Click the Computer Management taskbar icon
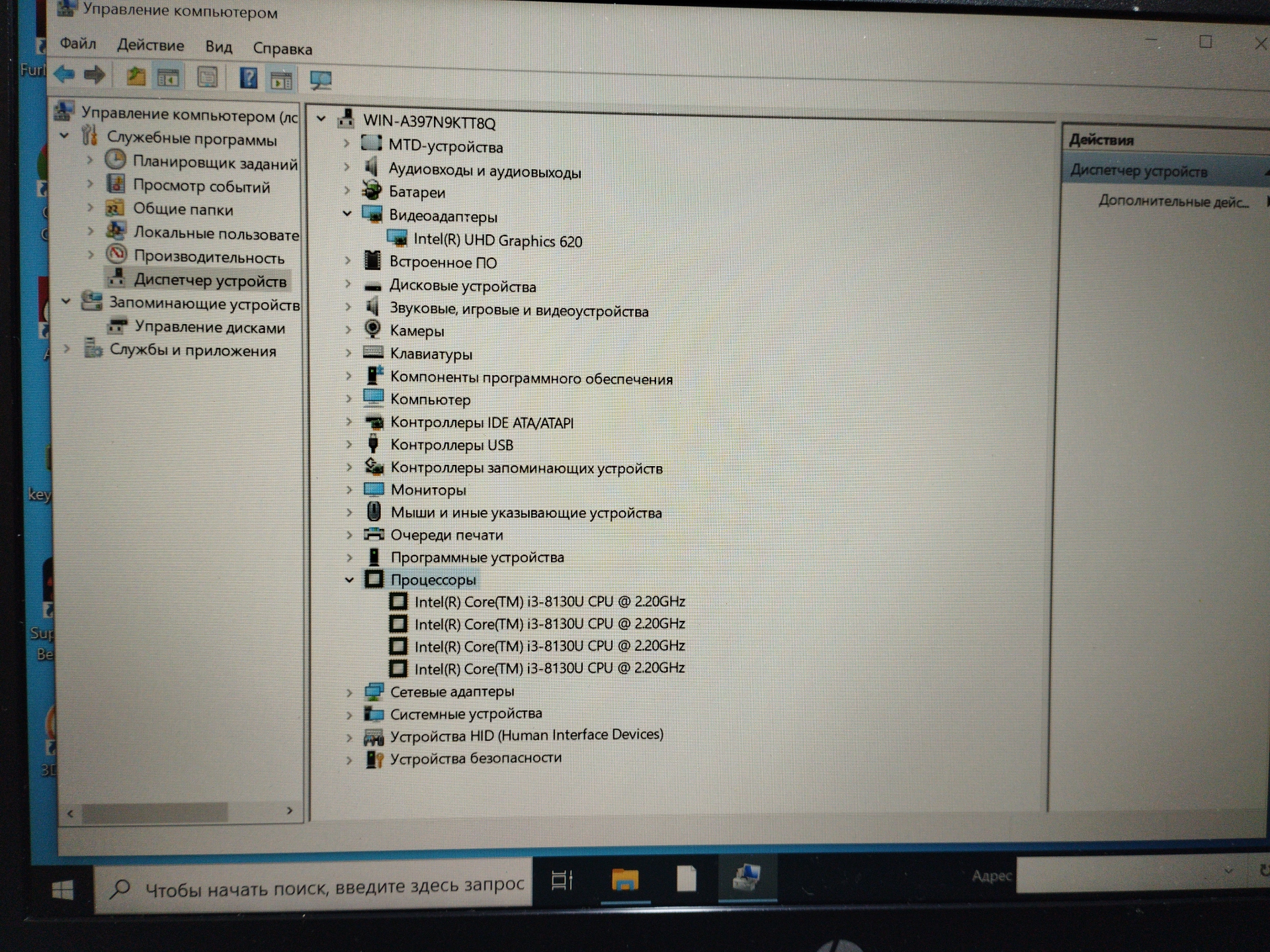 747,878
